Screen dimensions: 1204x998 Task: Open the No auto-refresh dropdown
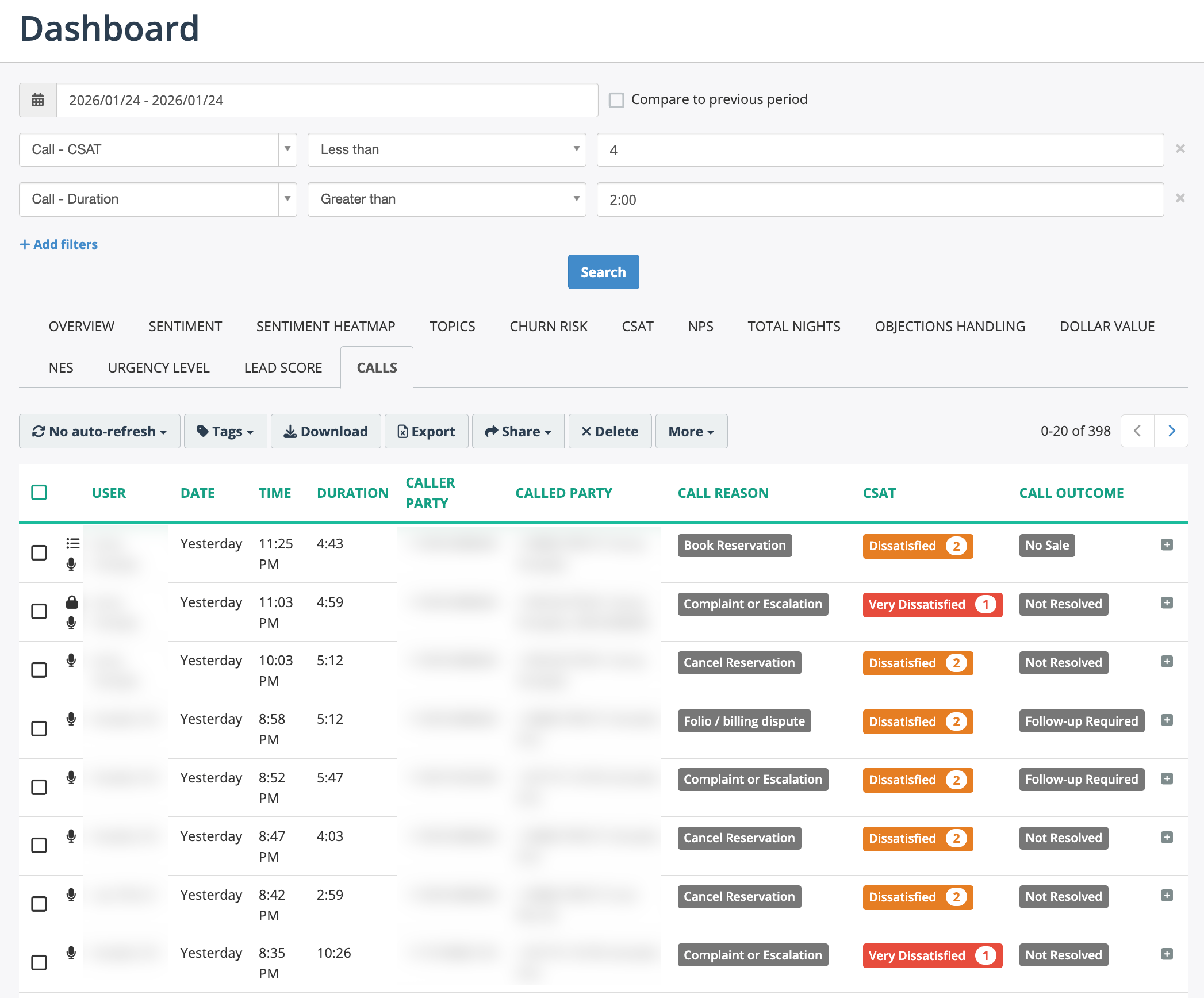(99, 431)
